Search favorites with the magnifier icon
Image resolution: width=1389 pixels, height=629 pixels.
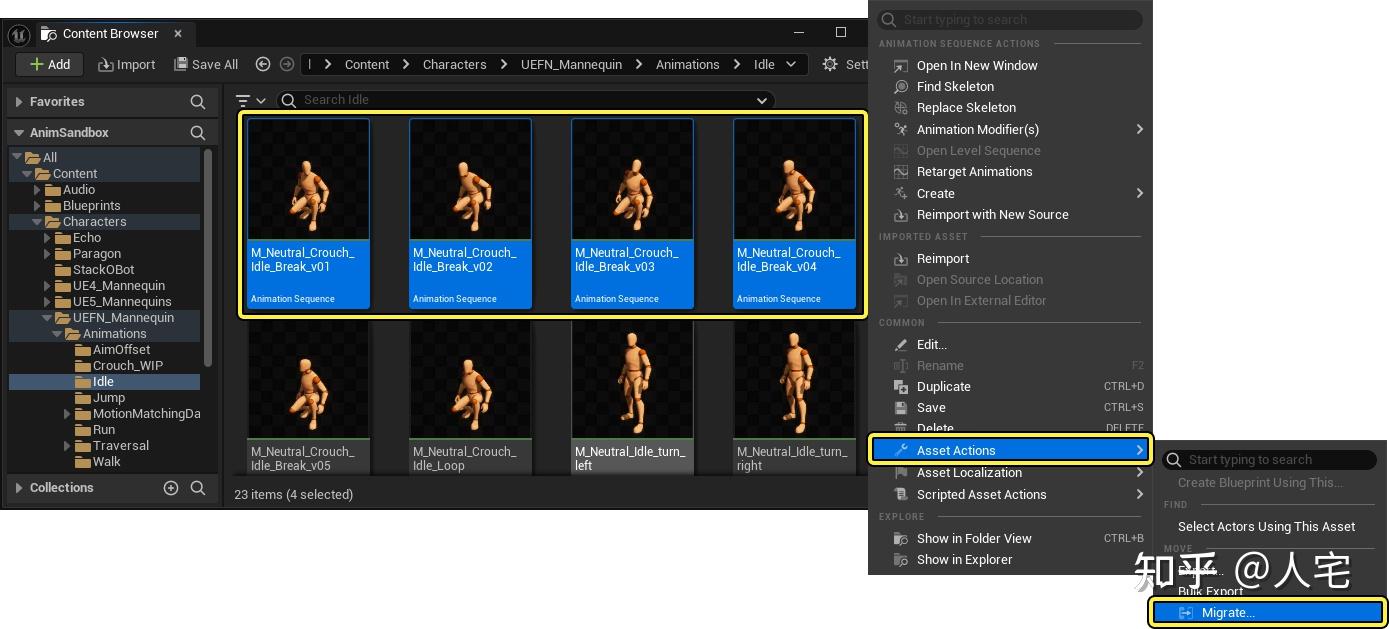[198, 102]
